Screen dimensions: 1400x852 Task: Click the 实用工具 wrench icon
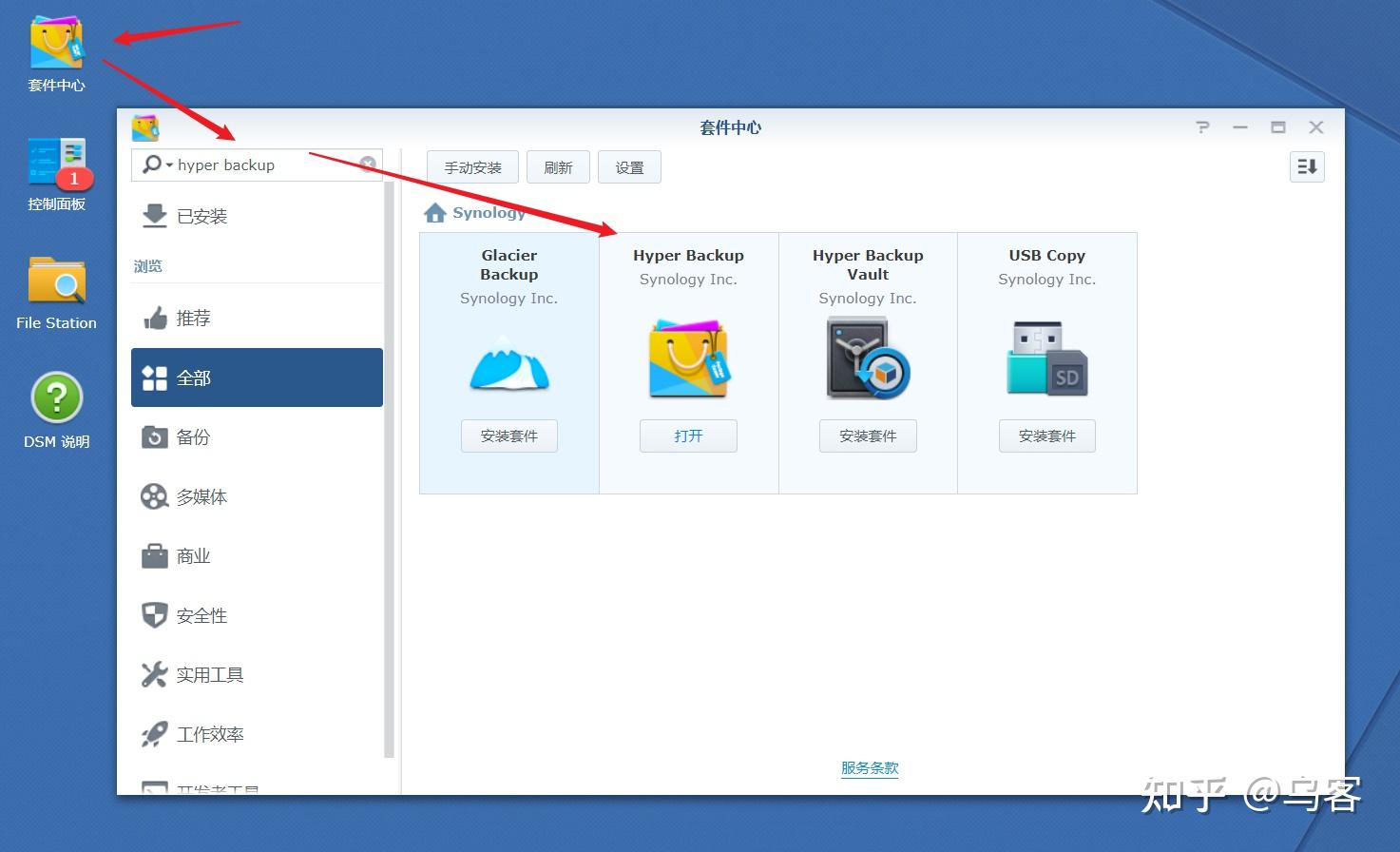(155, 674)
